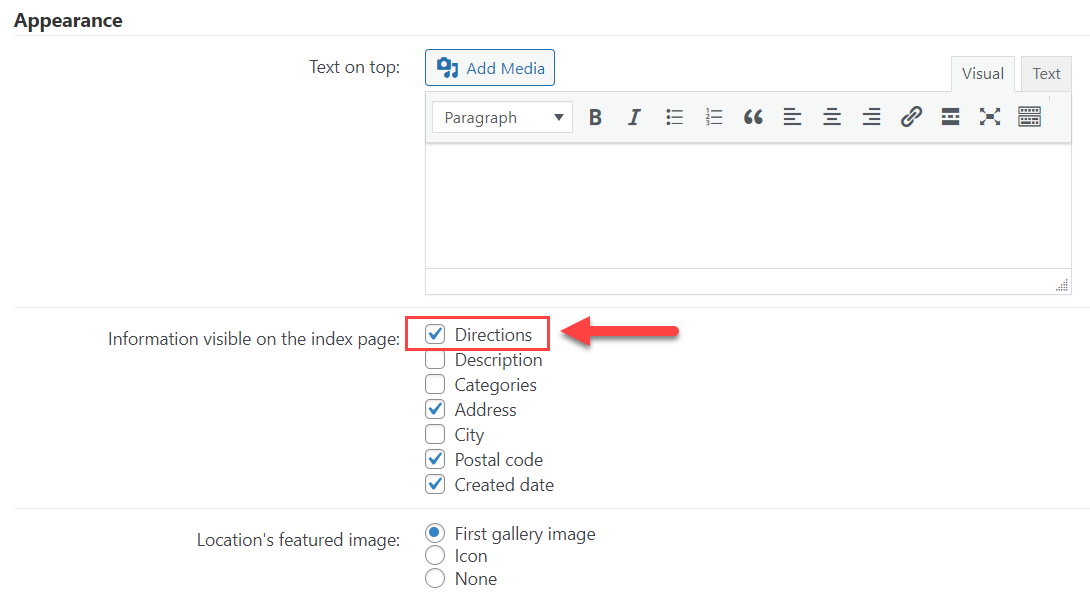Uncheck the Postal code checkbox
This screenshot has height=600, width=1090.
click(x=435, y=460)
